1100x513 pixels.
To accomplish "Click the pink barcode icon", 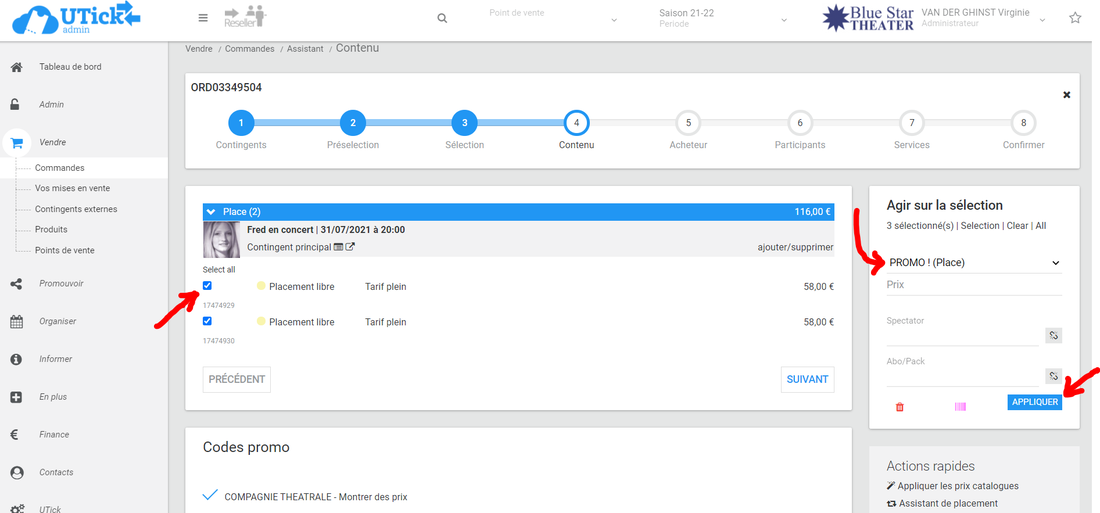I will [x=960, y=407].
